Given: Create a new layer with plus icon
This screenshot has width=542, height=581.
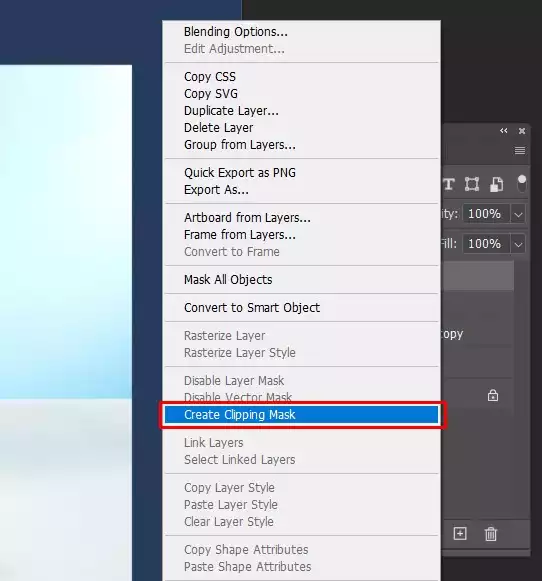Looking at the screenshot, I should pos(460,534).
